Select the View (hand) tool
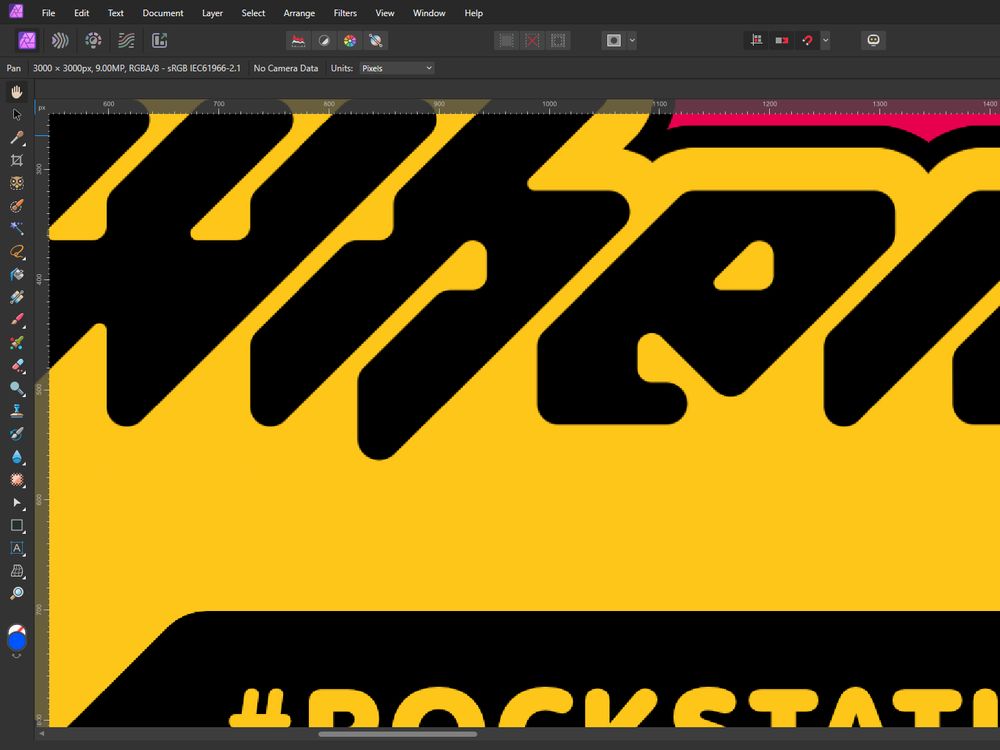This screenshot has height=750, width=1000. point(17,92)
